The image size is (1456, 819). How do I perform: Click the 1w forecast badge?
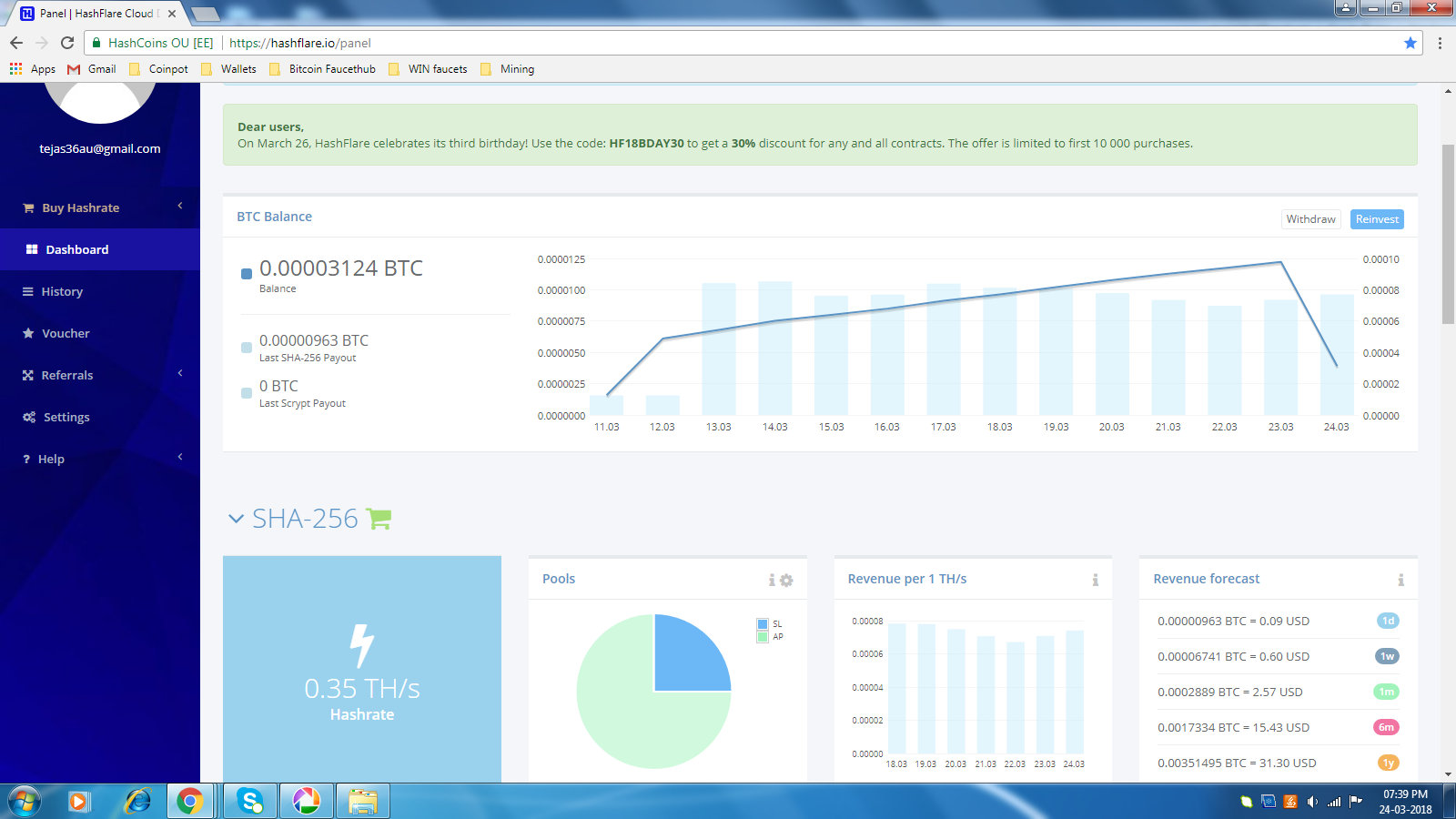1387,656
